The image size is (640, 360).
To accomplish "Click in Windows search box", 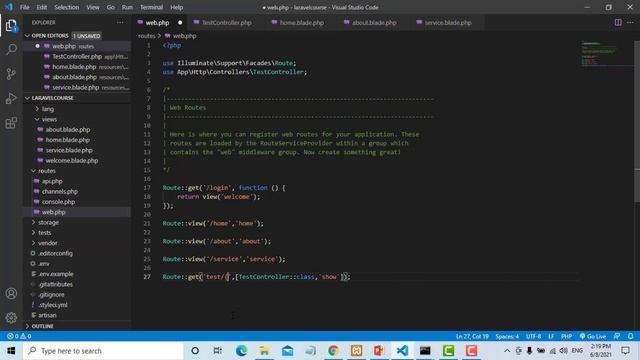I will pos(103,351).
